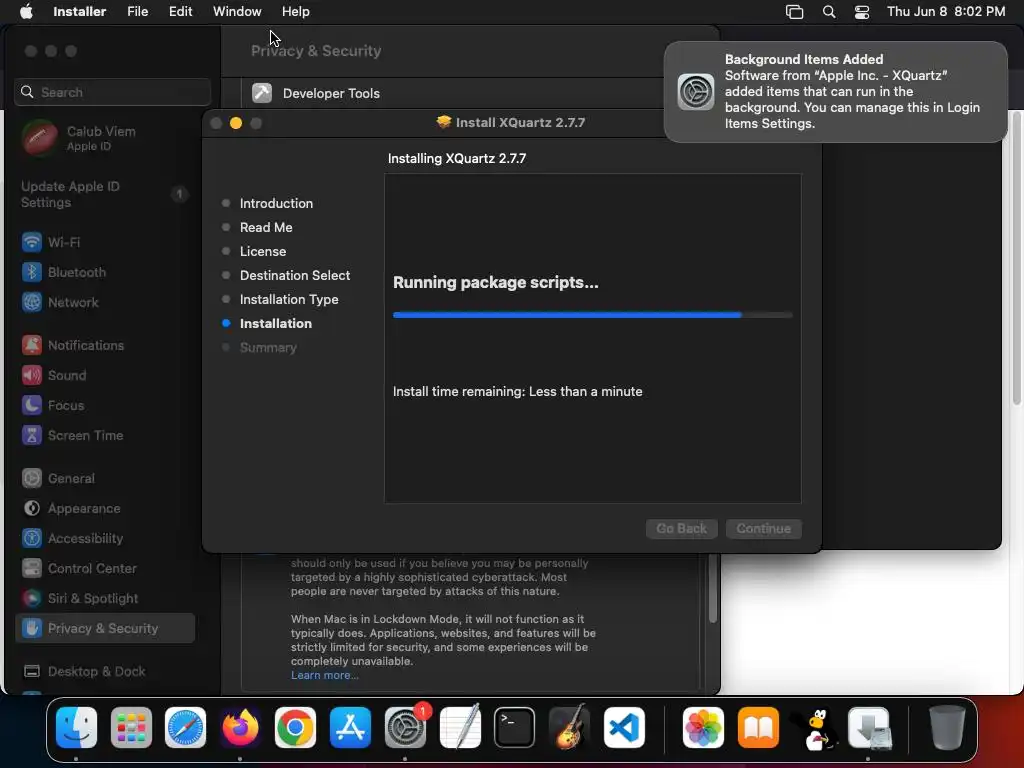This screenshot has width=1024, height=768.
Task: Click the Settings pane vertical scrollbar
Action: tap(712, 588)
